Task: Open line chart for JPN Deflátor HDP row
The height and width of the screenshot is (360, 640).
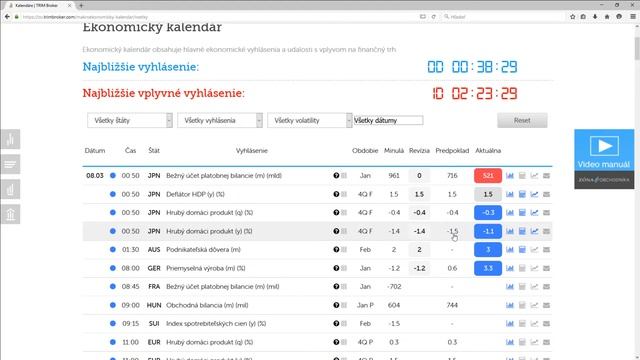Action: 534,194
